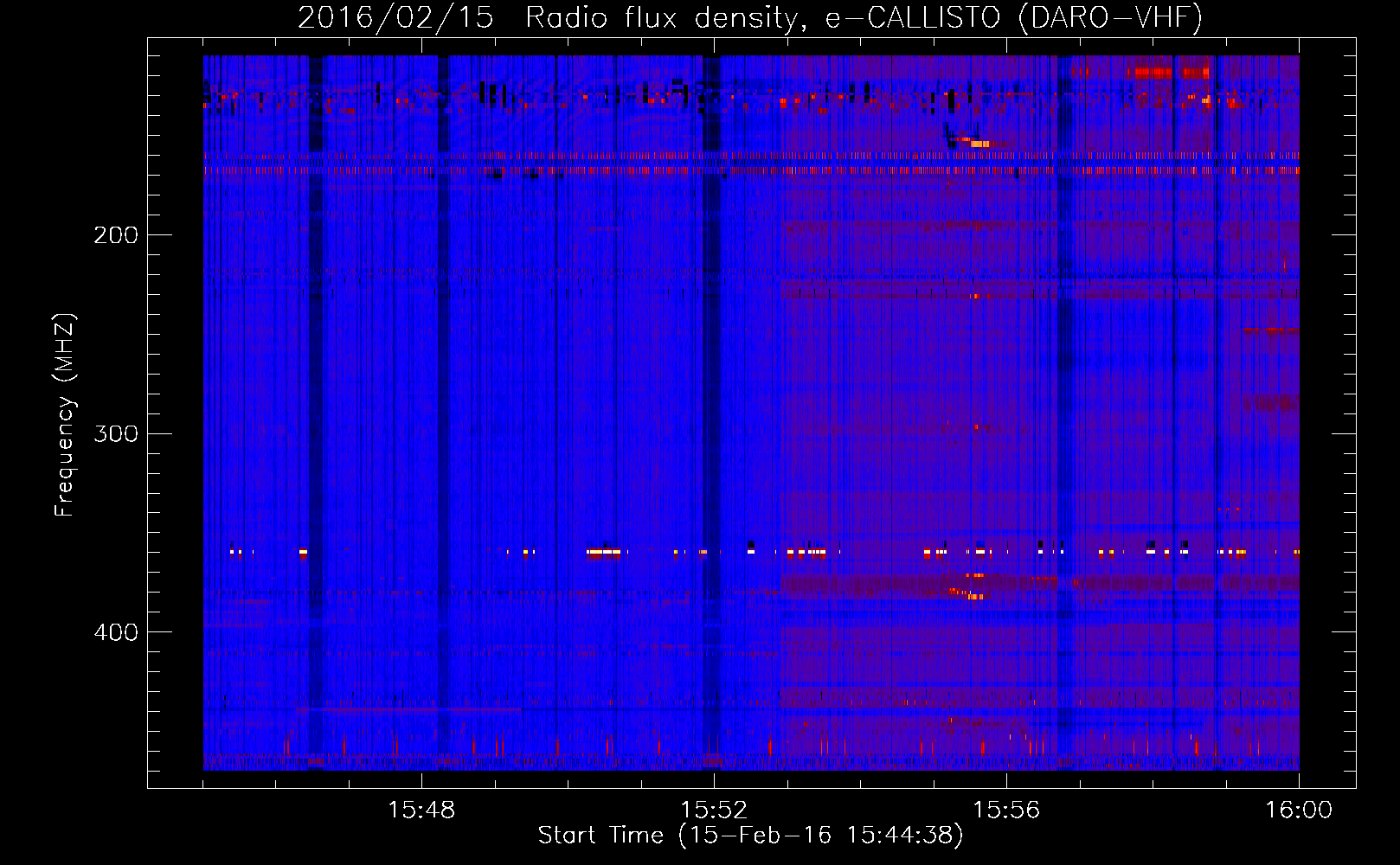Image resolution: width=1400 pixels, height=865 pixels.
Task: Click the 200 frequency tick label
Action: tap(116, 235)
